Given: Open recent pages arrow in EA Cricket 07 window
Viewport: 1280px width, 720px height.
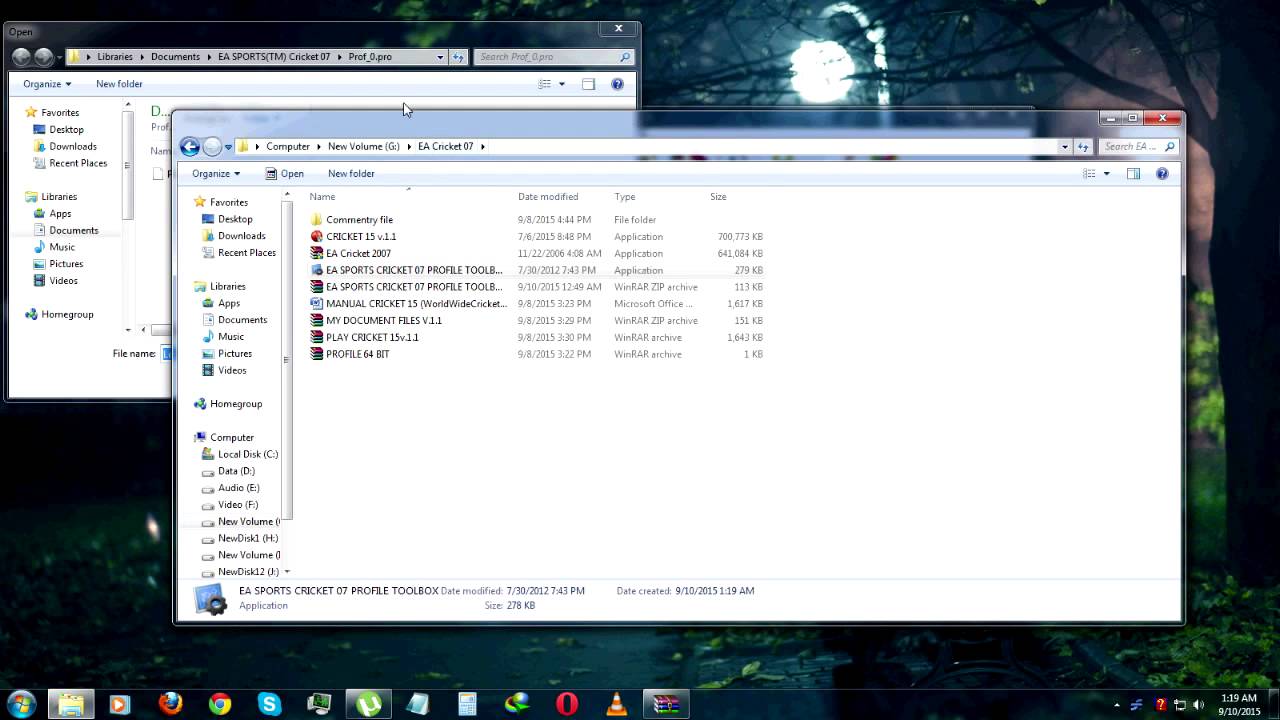Looking at the screenshot, I should point(228,147).
